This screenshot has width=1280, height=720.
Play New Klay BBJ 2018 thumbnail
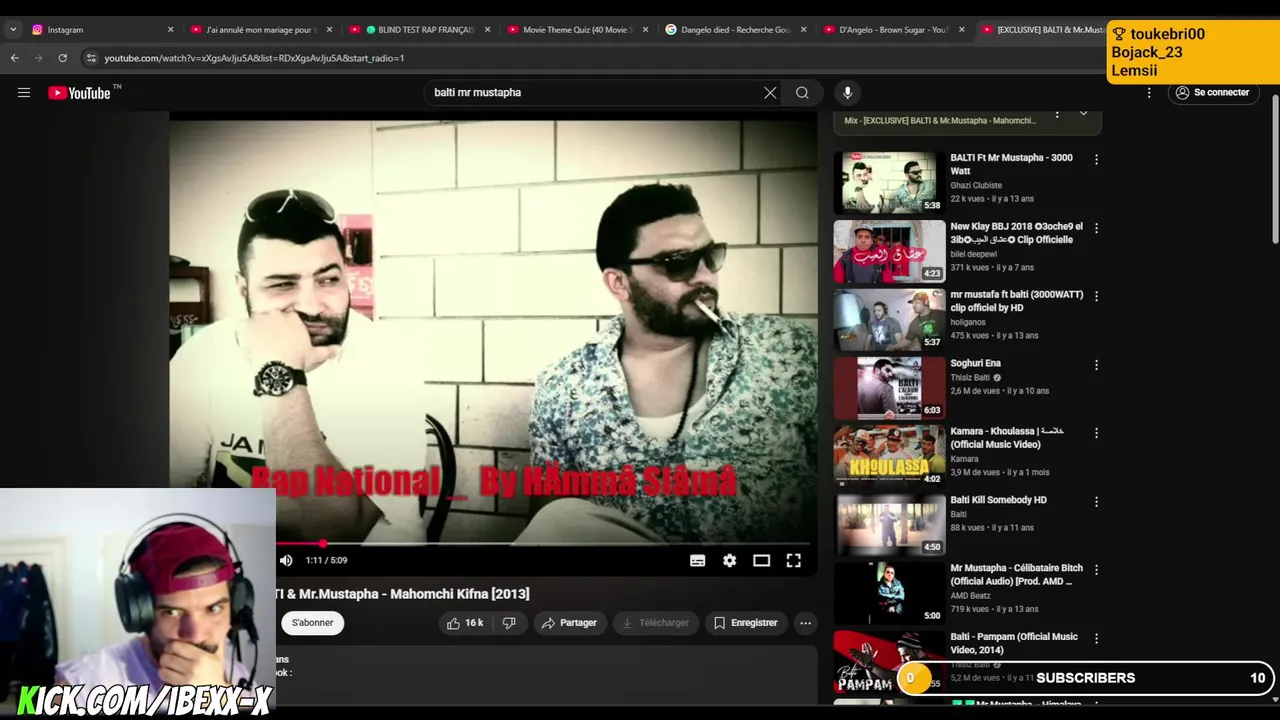(x=889, y=251)
